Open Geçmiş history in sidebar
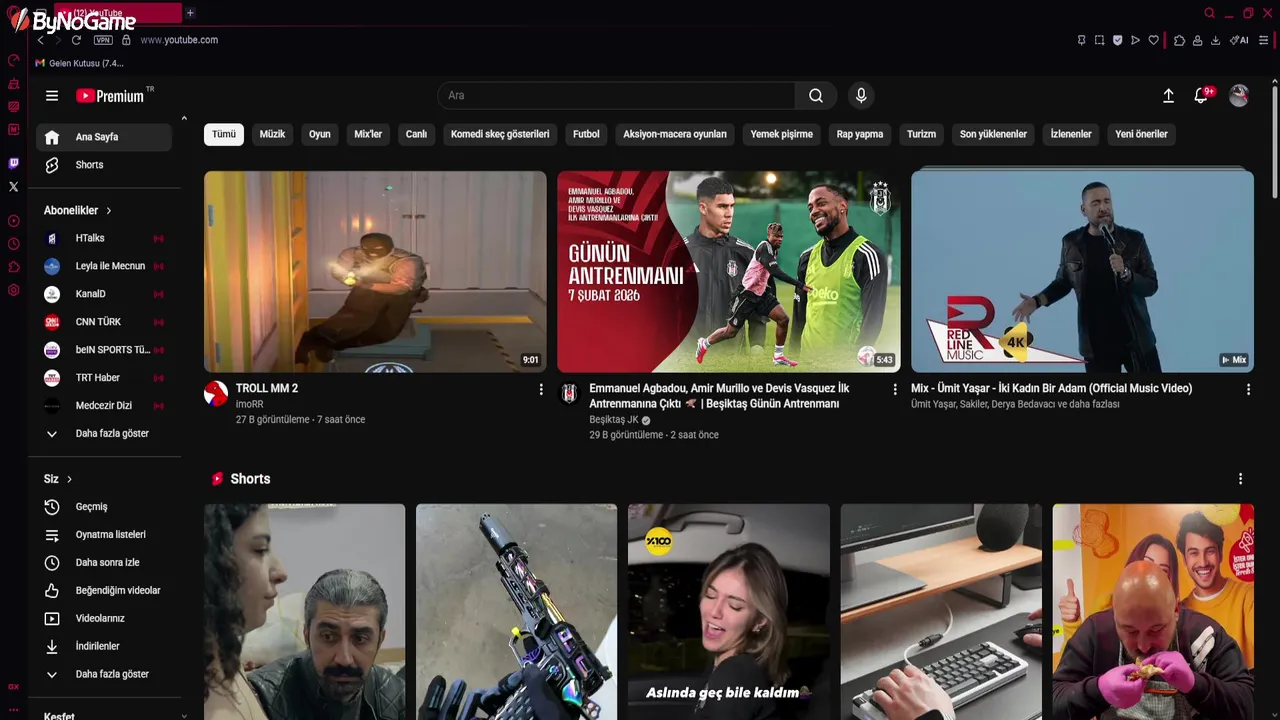 [x=104, y=507]
